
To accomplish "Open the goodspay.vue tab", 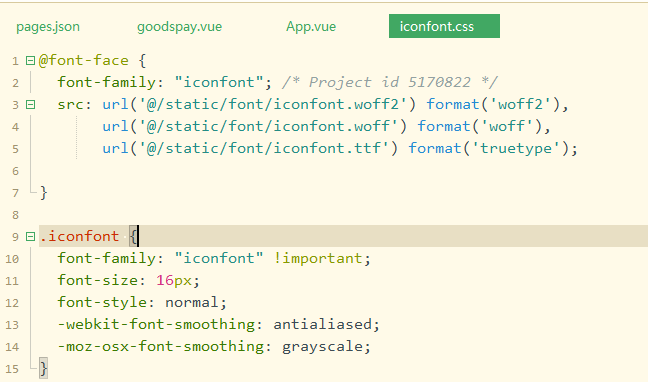I will click(x=179, y=26).
